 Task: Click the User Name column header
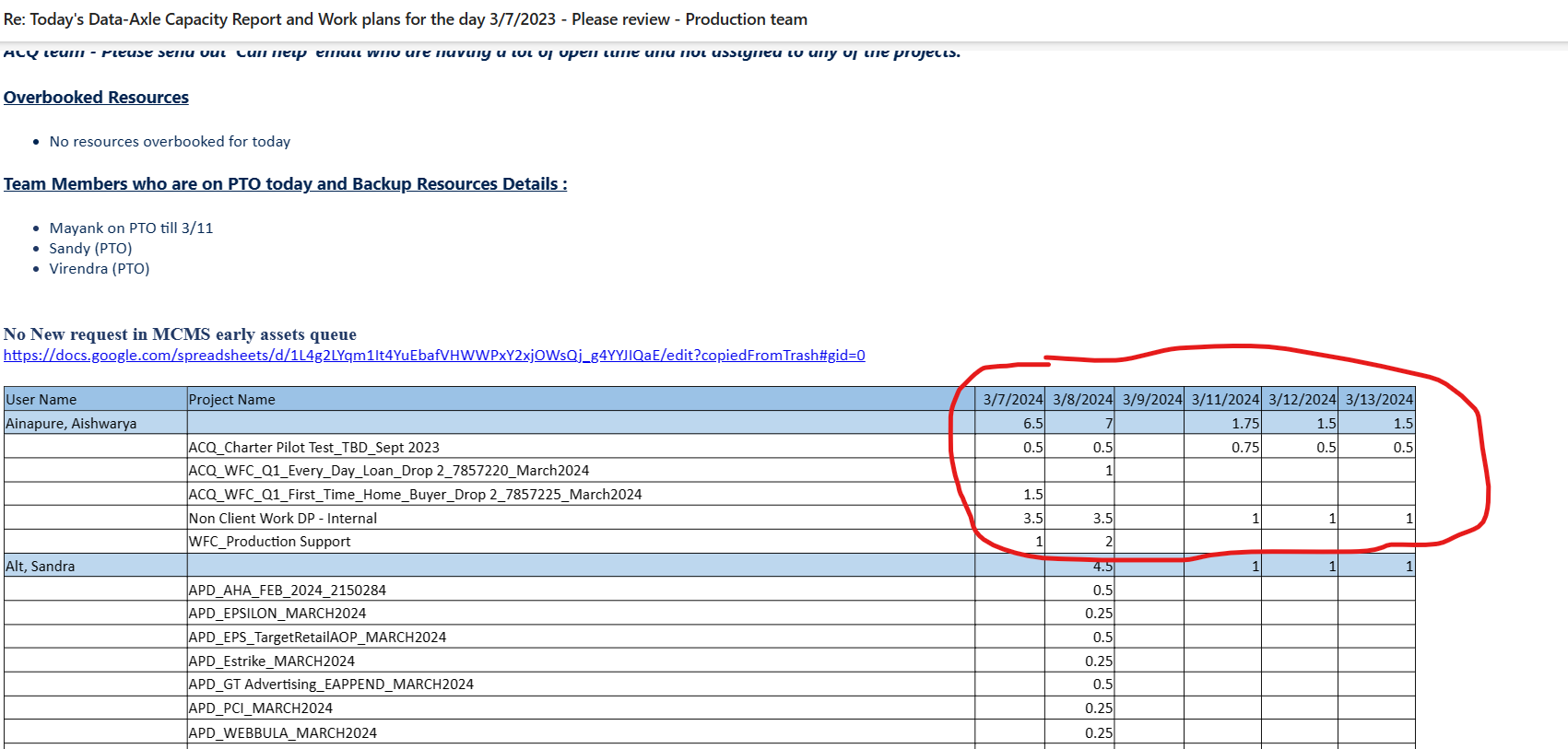point(96,399)
